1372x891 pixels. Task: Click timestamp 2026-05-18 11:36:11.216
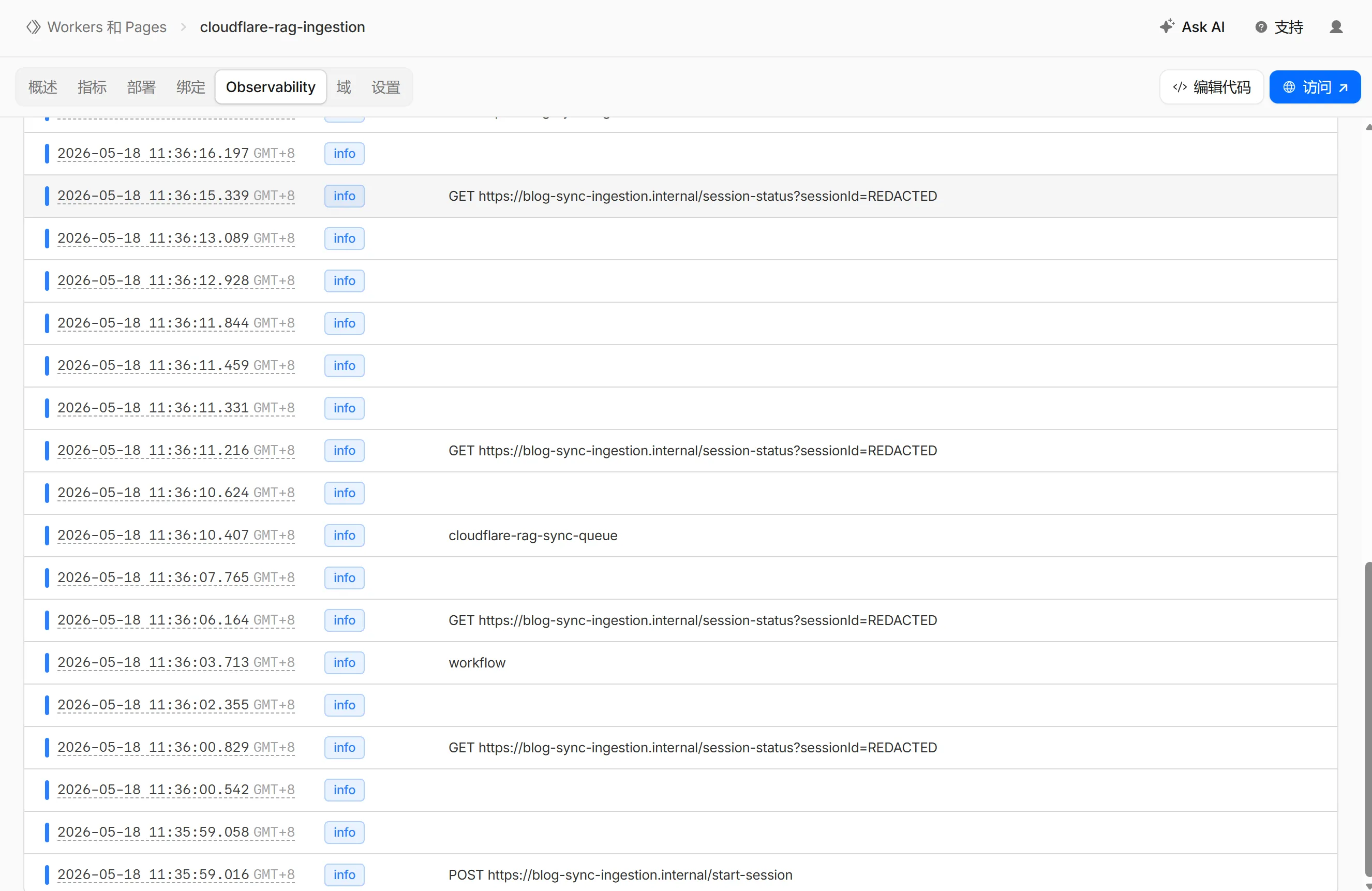[176, 450]
